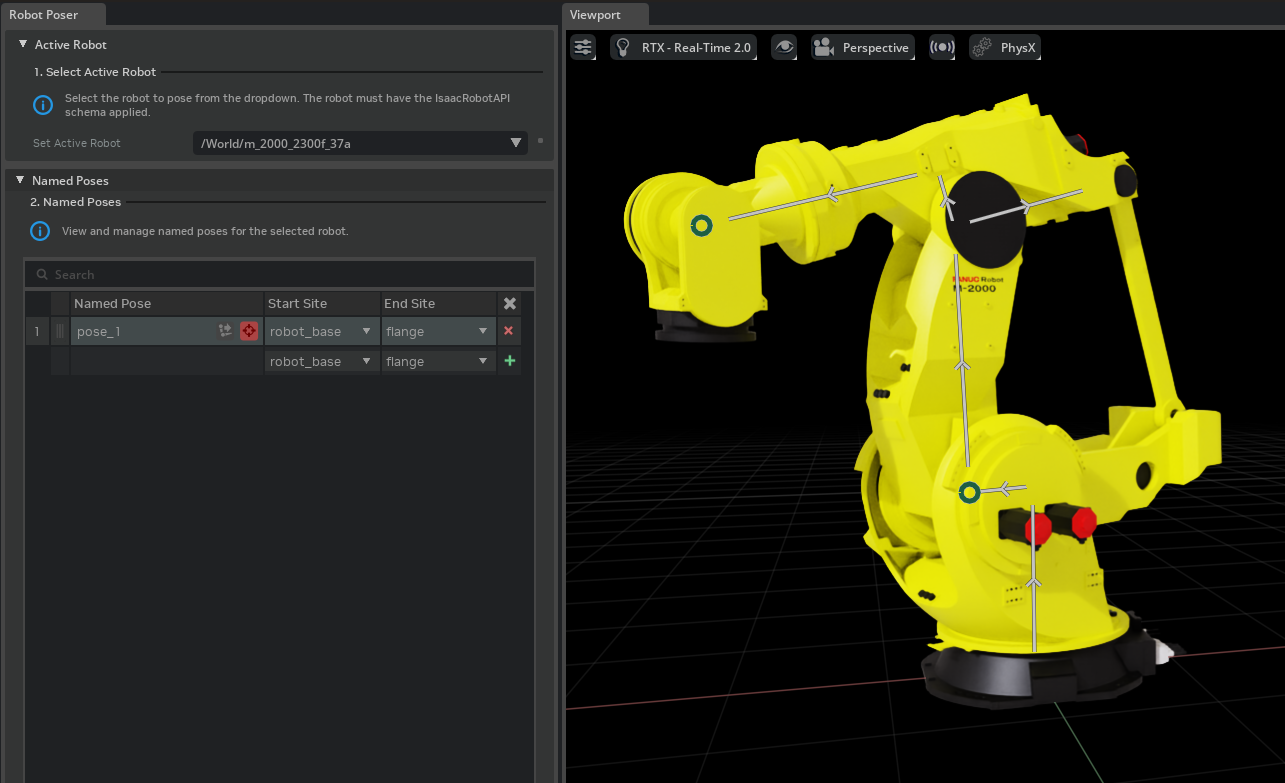Screen dimensions: 1285x783
Task: Click the red target icon for pose_1
Action: tap(249, 331)
